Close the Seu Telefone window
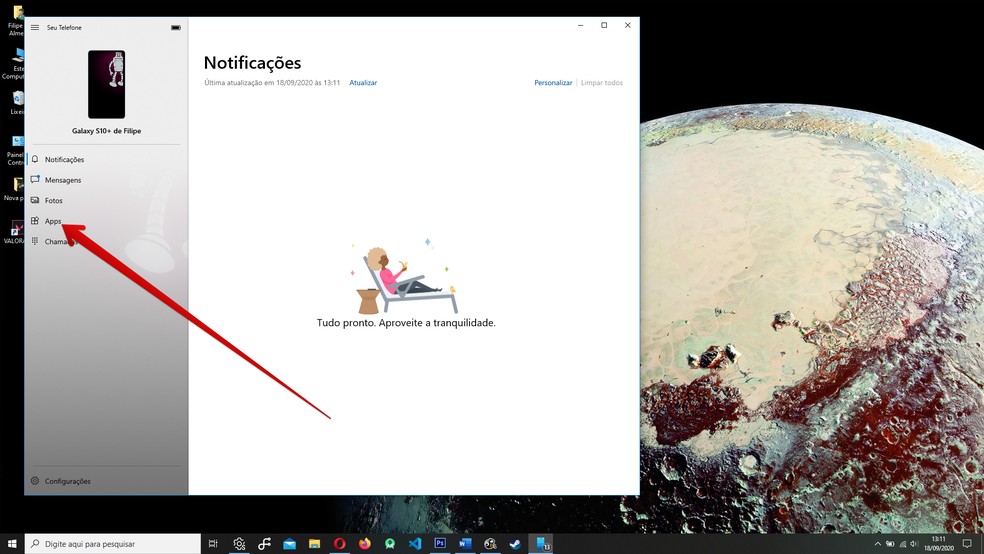 (628, 26)
